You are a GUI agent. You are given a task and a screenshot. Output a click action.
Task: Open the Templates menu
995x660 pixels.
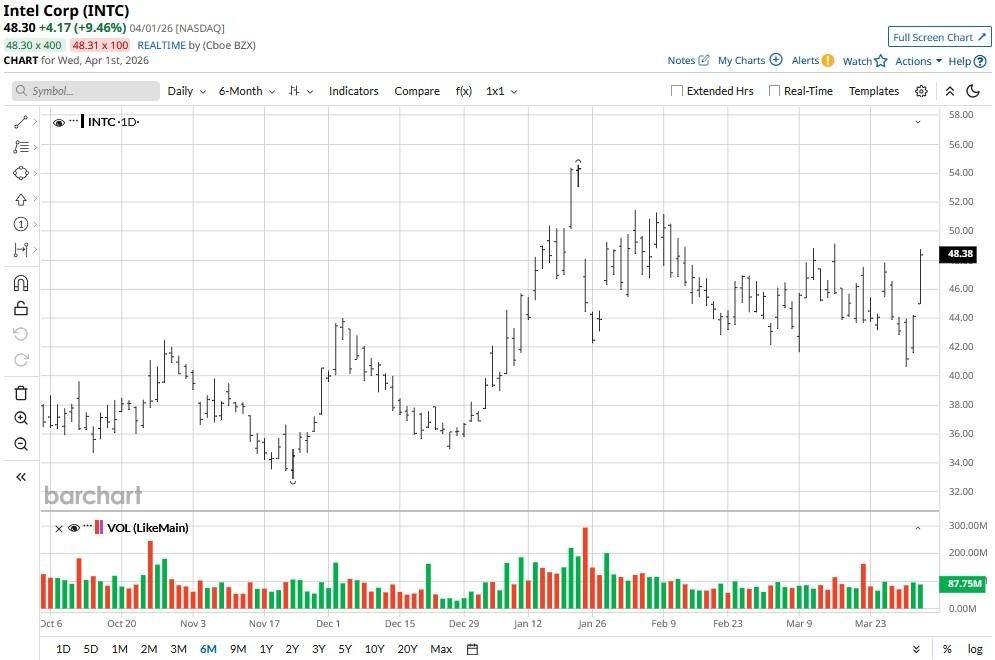tap(874, 91)
